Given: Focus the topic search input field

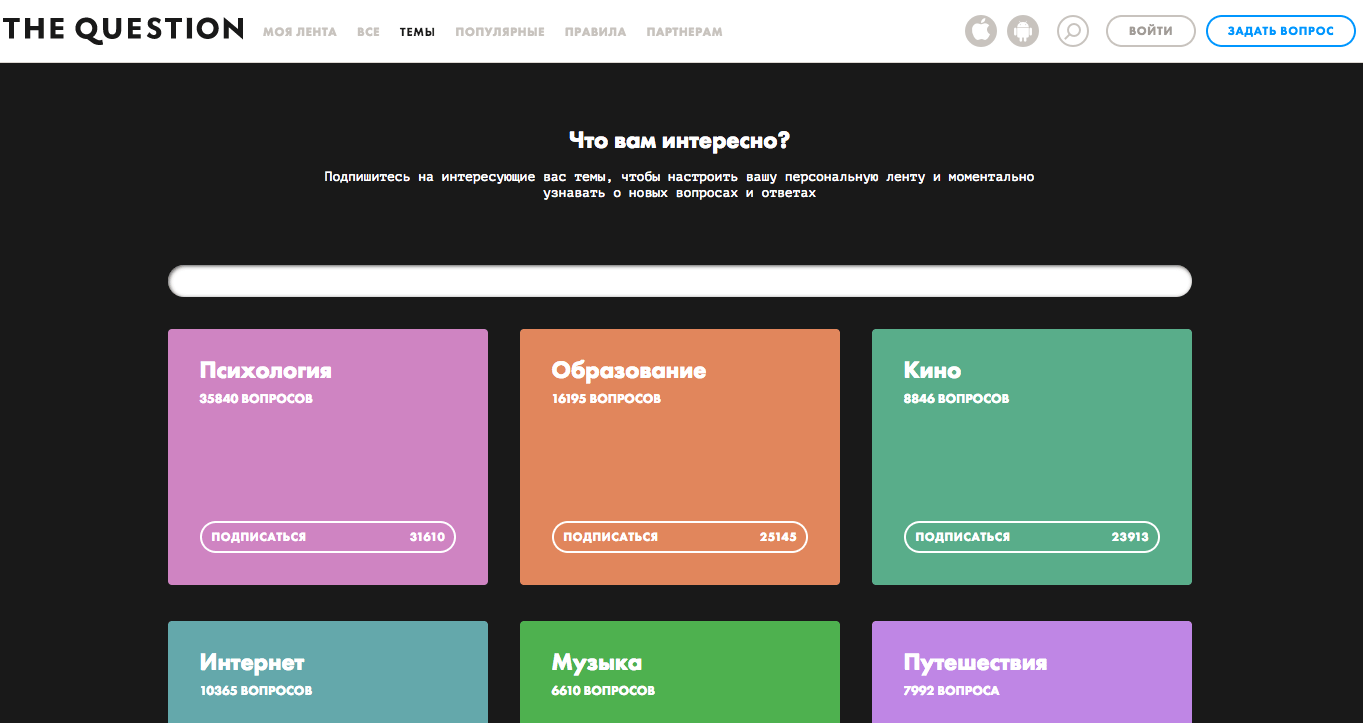Looking at the screenshot, I should pos(680,281).
